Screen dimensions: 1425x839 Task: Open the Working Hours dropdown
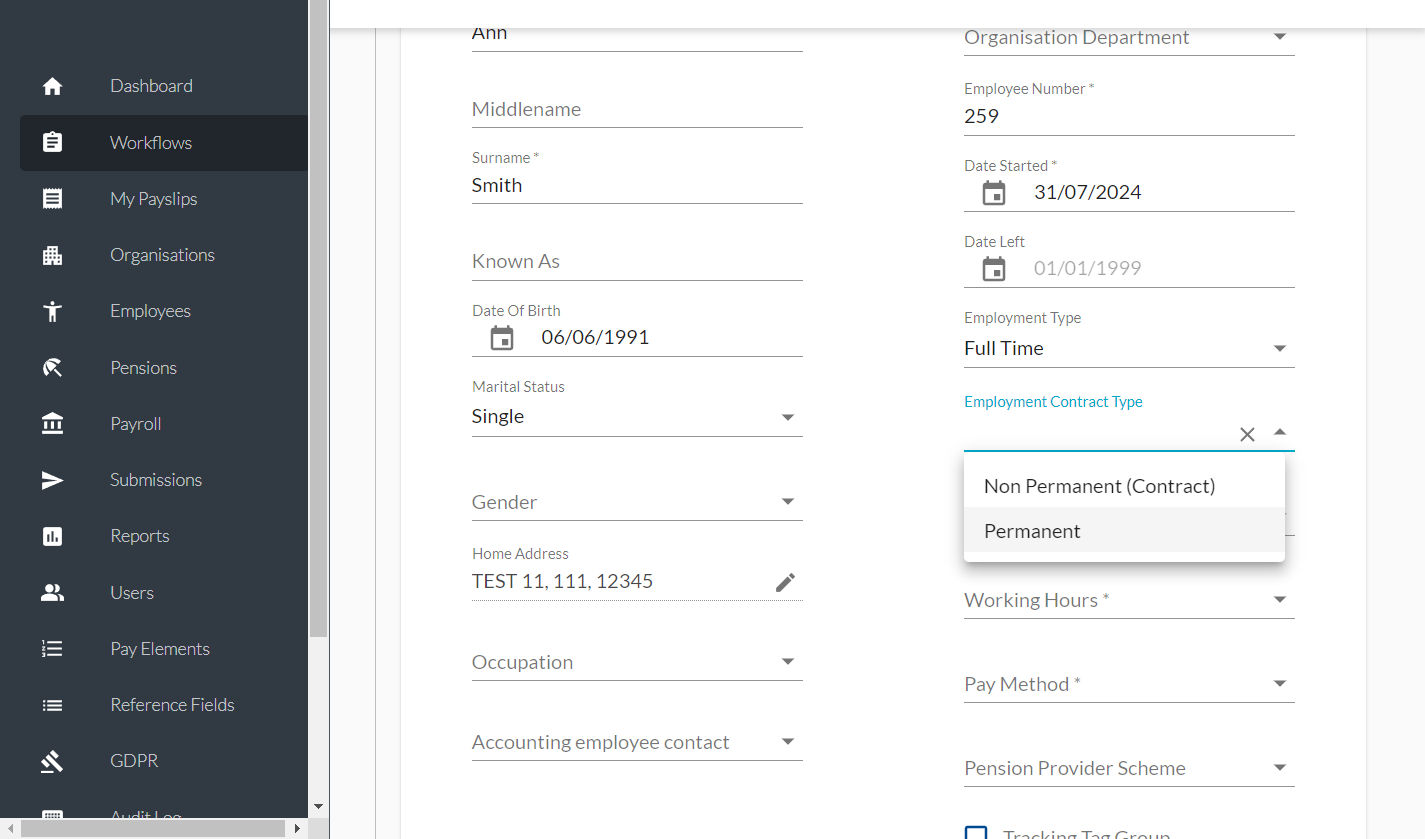1280,600
